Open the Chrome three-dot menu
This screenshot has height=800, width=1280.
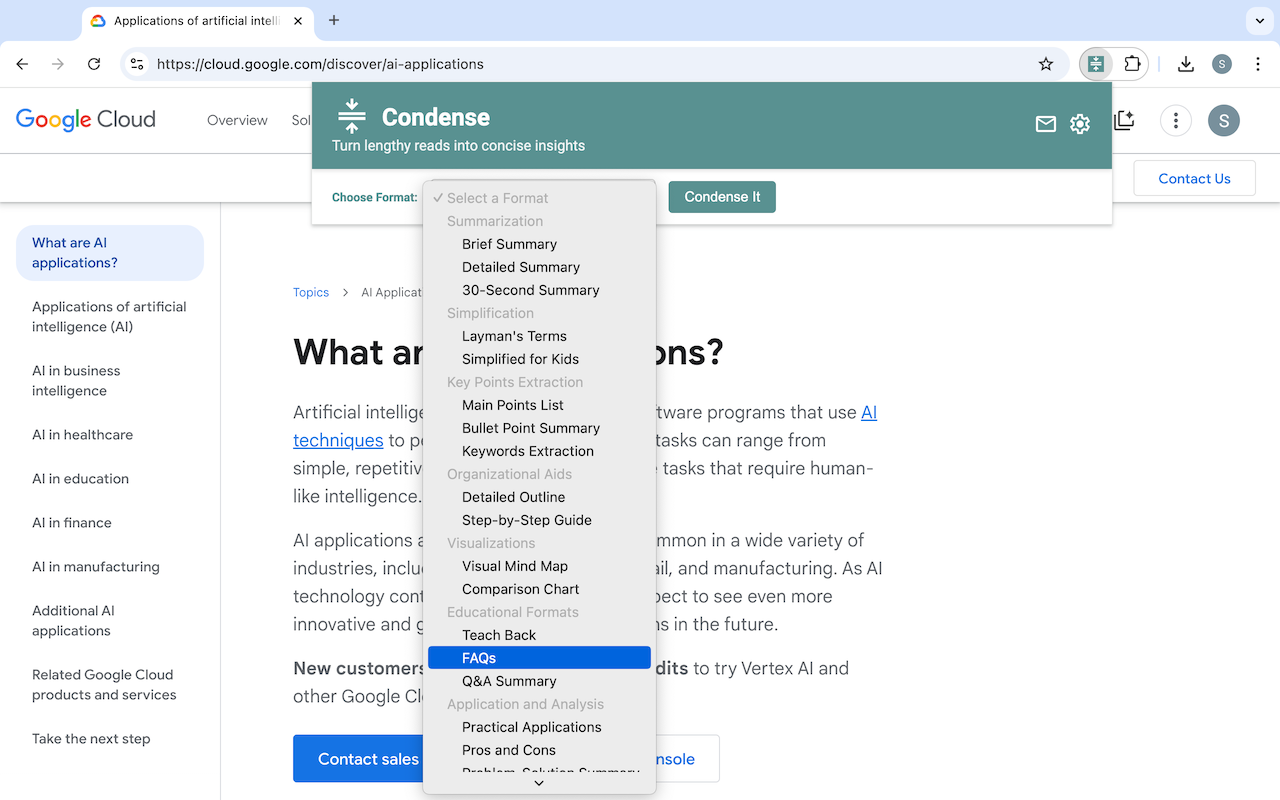1258,64
